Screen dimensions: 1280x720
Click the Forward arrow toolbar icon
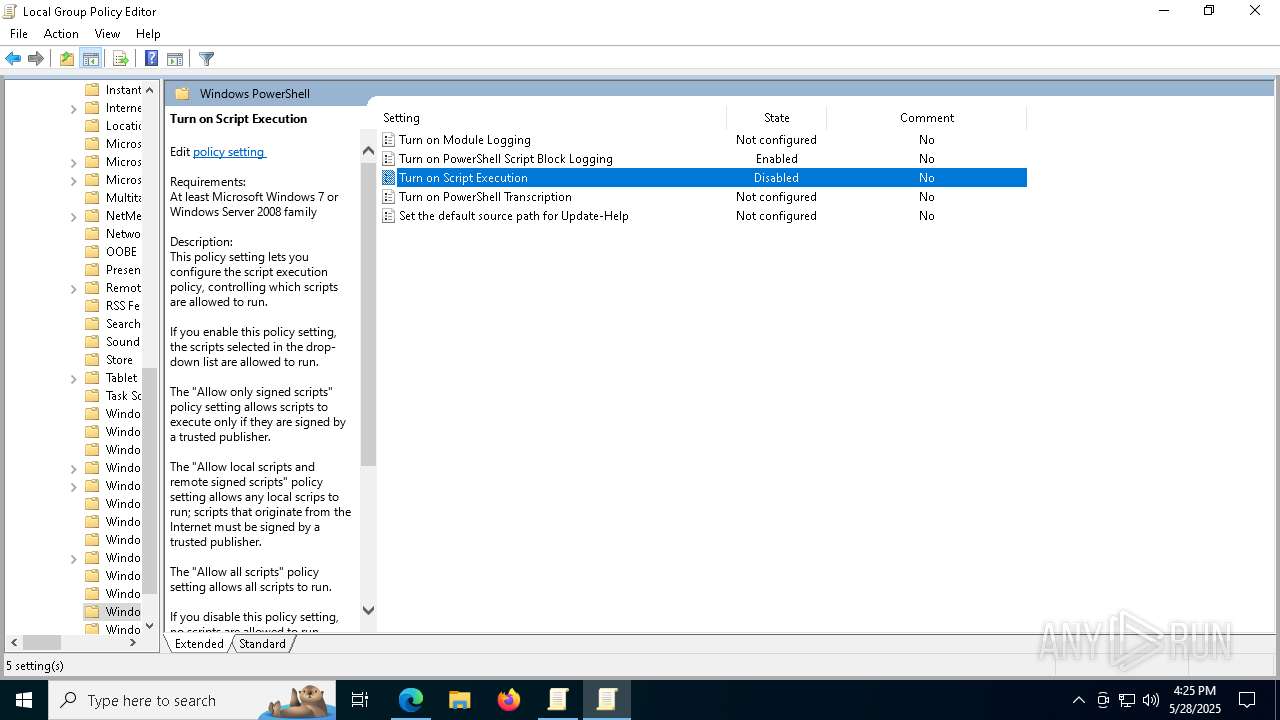point(36,59)
